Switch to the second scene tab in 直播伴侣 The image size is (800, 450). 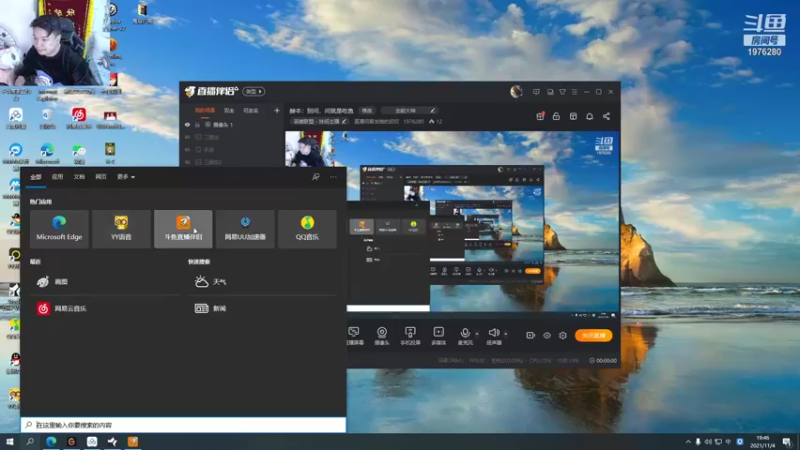229,110
